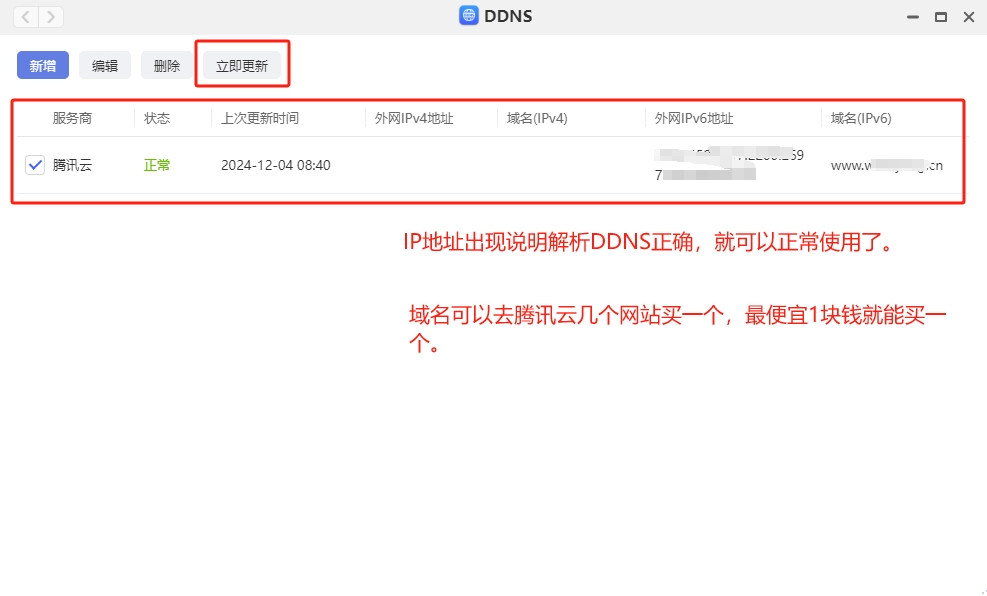Uncheck the 腾讯云 row checkbox
Viewport: 987px width, 596px height.
(35, 165)
